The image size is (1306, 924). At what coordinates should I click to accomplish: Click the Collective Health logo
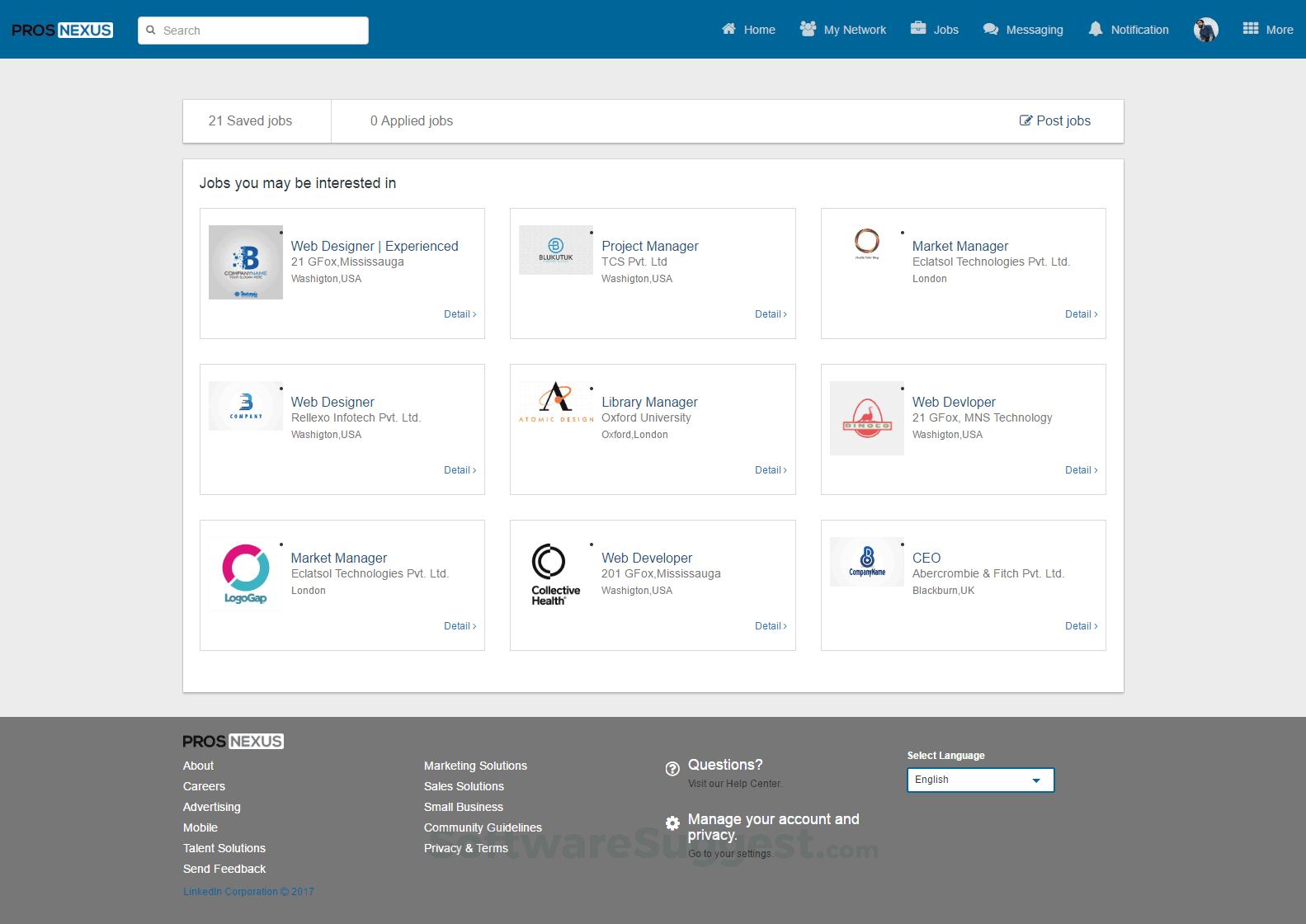tap(556, 574)
